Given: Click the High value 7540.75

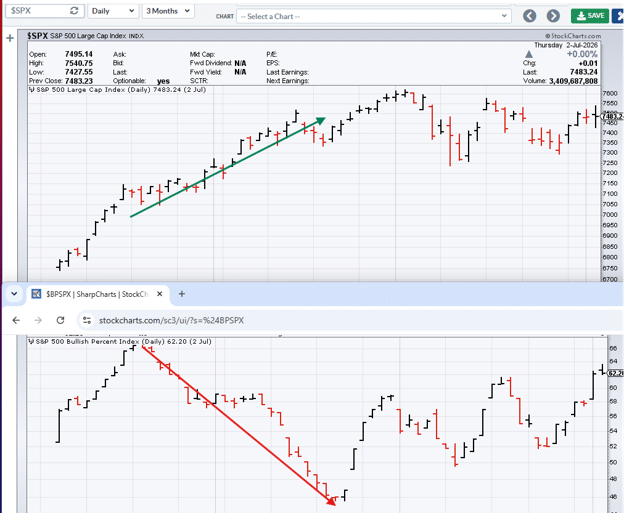Looking at the screenshot, I should pyautogui.click(x=79, y=63).
